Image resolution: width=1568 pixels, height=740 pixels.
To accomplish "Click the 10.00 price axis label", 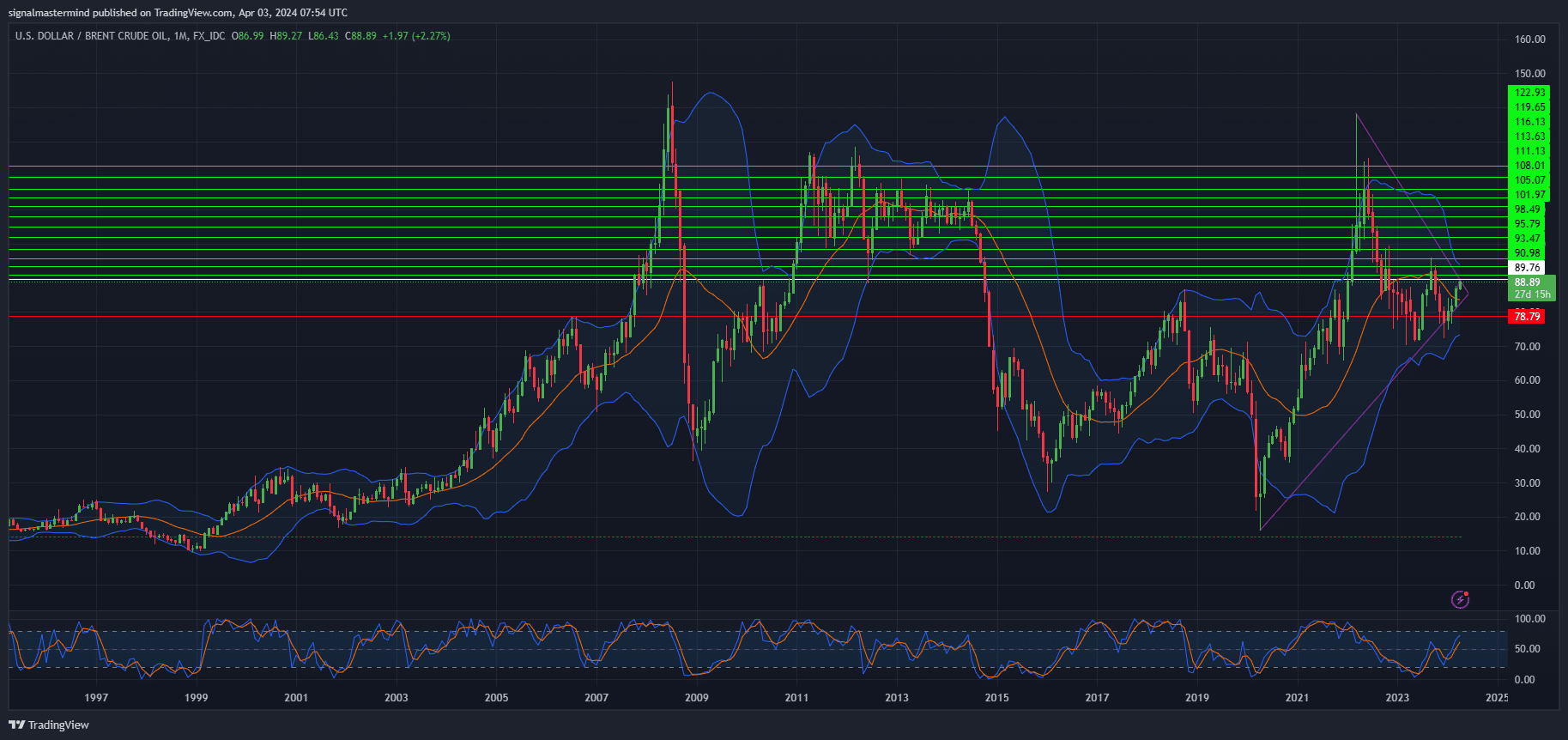I will click(x=1527, y=551).
